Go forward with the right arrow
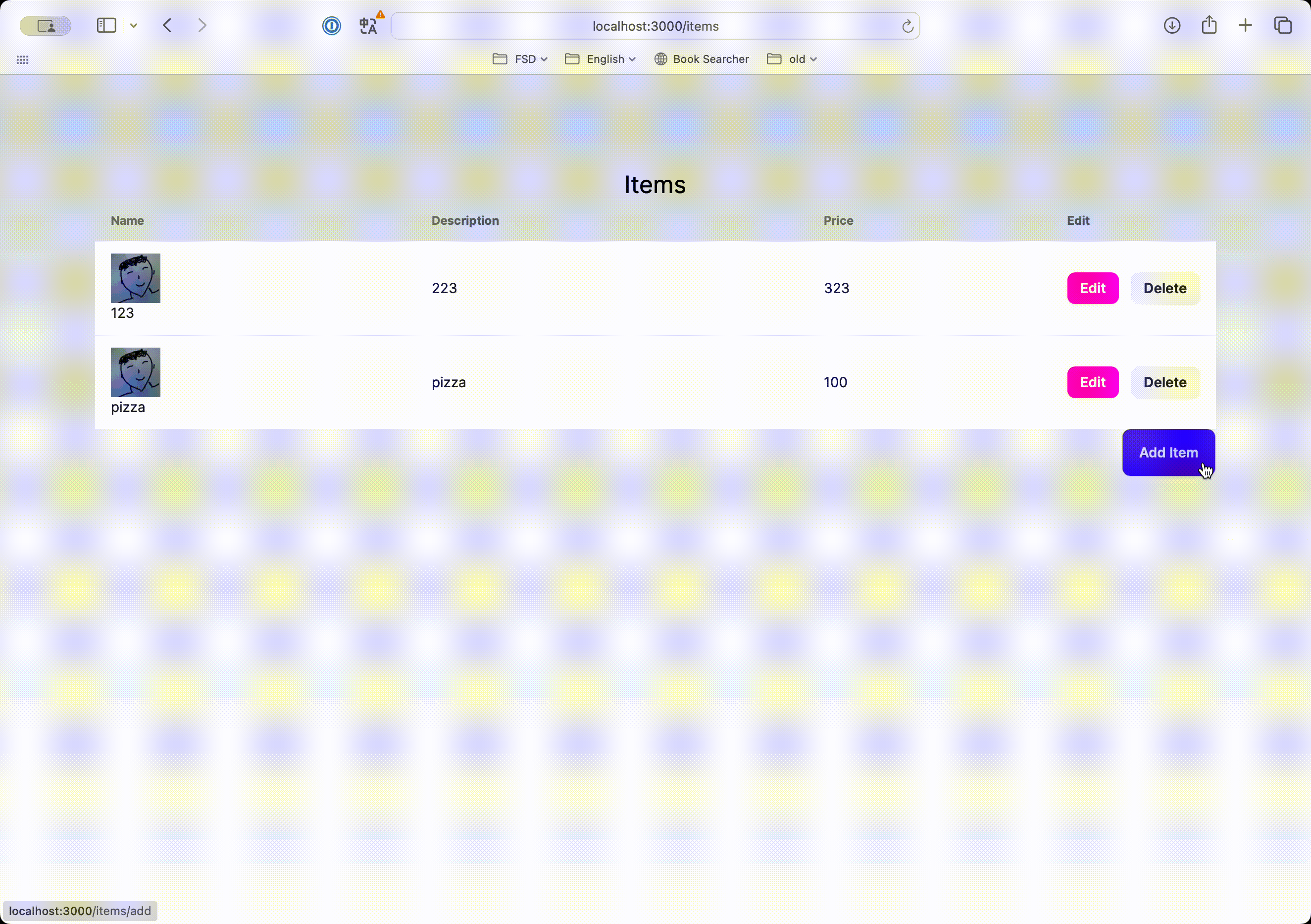Image resolution: width=1311 pixels, height=924 pixels. (x=202, y=26)
